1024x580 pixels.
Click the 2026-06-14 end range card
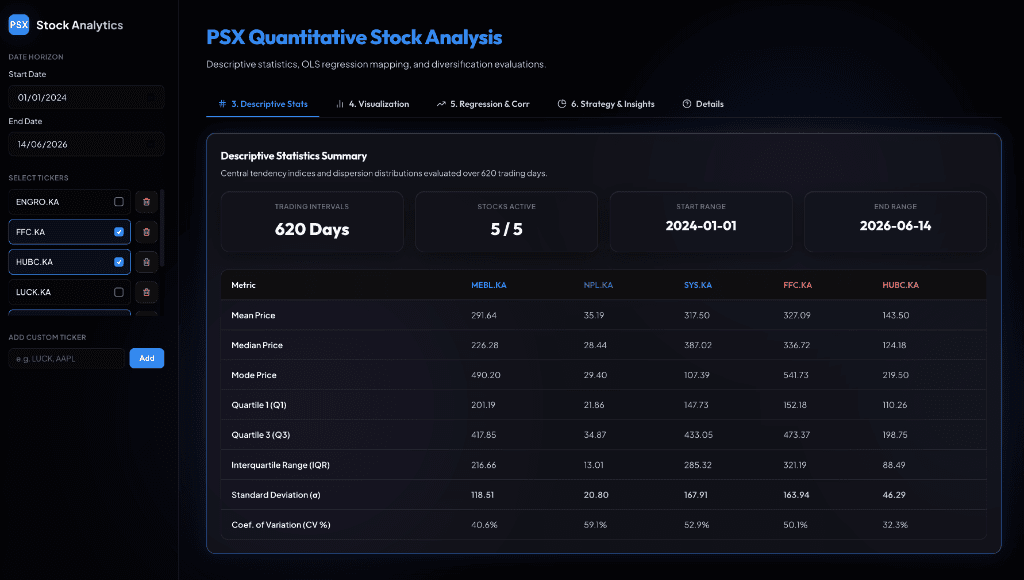click(x=895, y=221)
